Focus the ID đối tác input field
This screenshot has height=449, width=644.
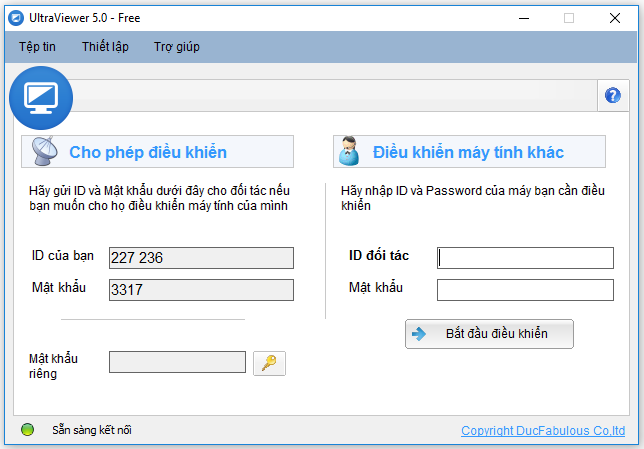coord(525,258)
